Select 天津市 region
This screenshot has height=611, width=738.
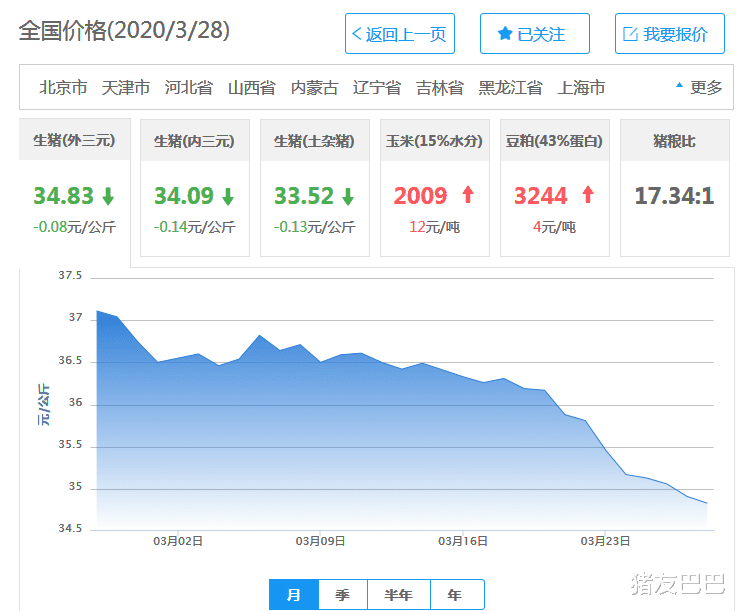(x=126, y=88)
